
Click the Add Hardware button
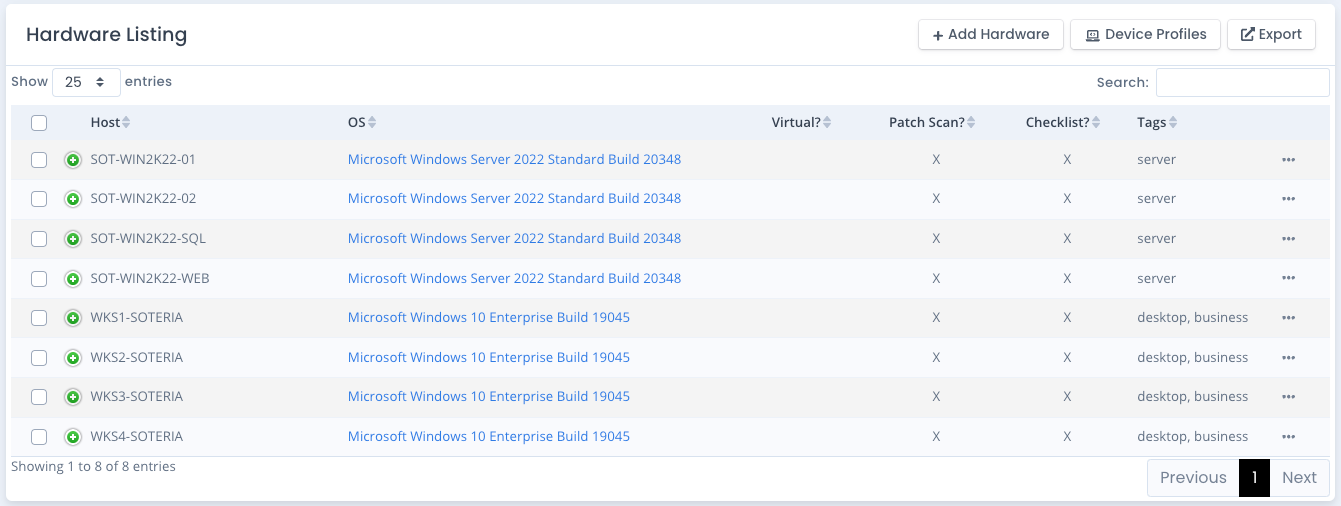point(991,34)
